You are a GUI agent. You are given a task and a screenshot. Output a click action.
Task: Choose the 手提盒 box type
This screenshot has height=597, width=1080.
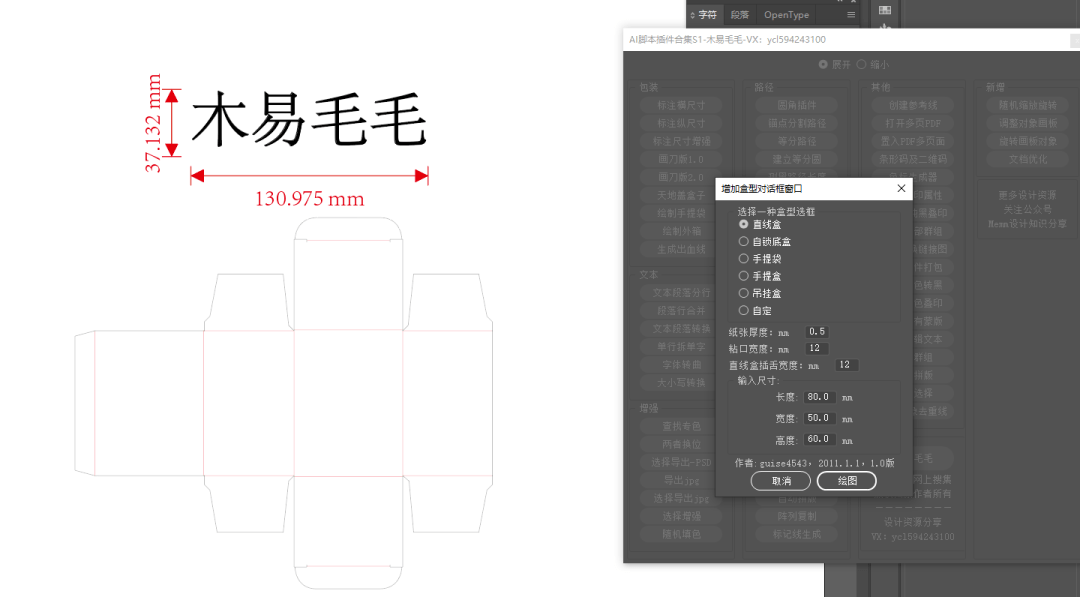coord(743,275)
